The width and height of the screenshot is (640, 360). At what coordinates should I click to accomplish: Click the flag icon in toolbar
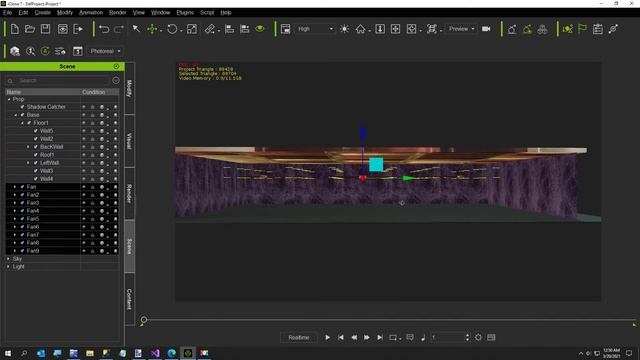(582, 29)
